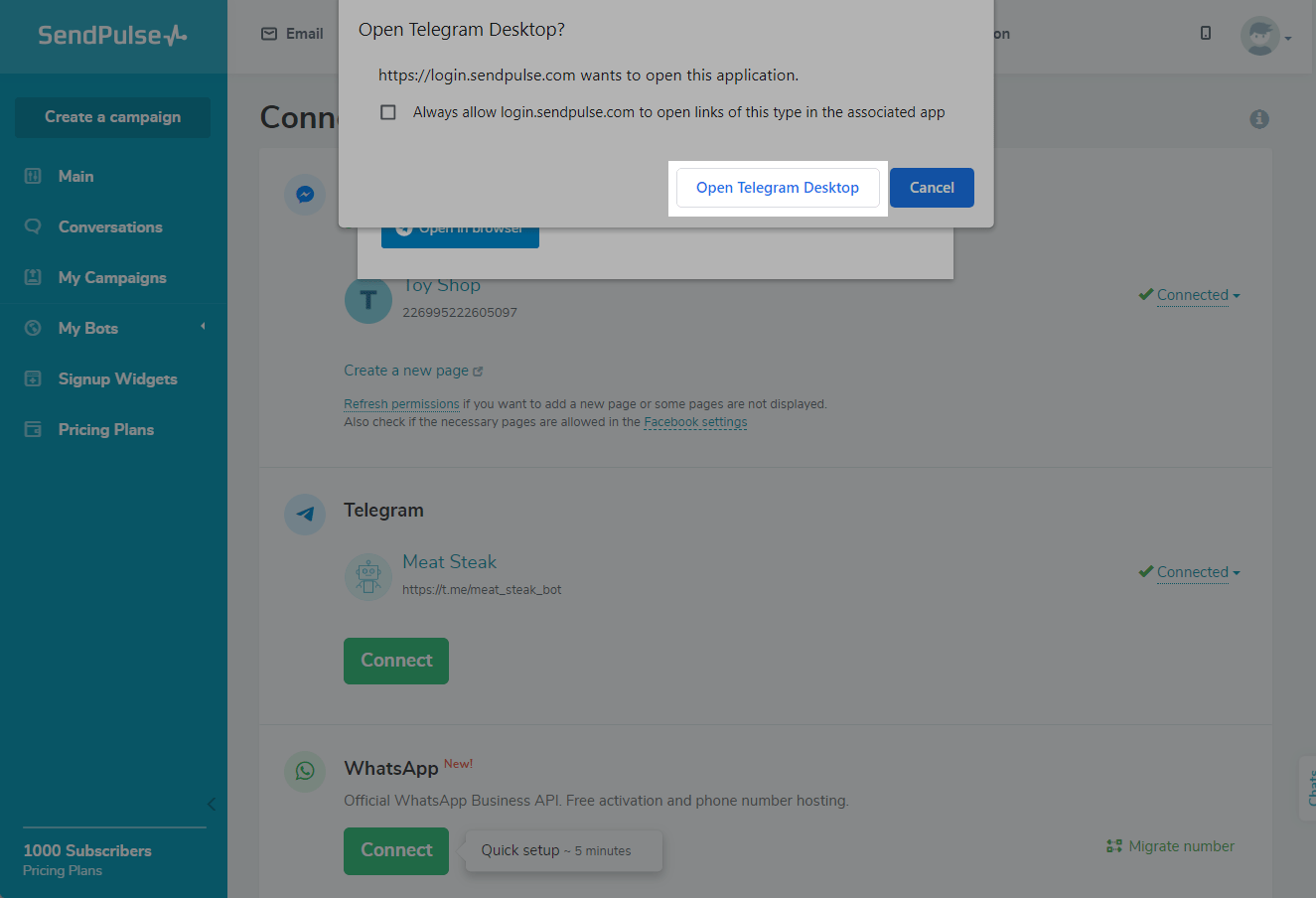Expand the My Bots sidebar submenu

[203, 327]
